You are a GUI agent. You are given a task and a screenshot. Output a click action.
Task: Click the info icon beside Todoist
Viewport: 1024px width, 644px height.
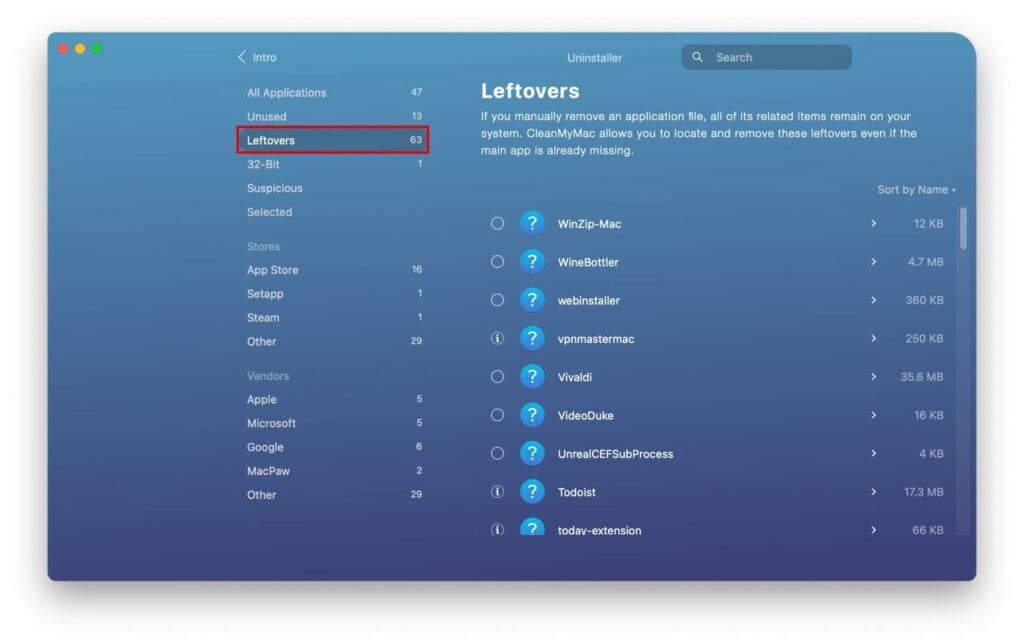tap(497, 492)
